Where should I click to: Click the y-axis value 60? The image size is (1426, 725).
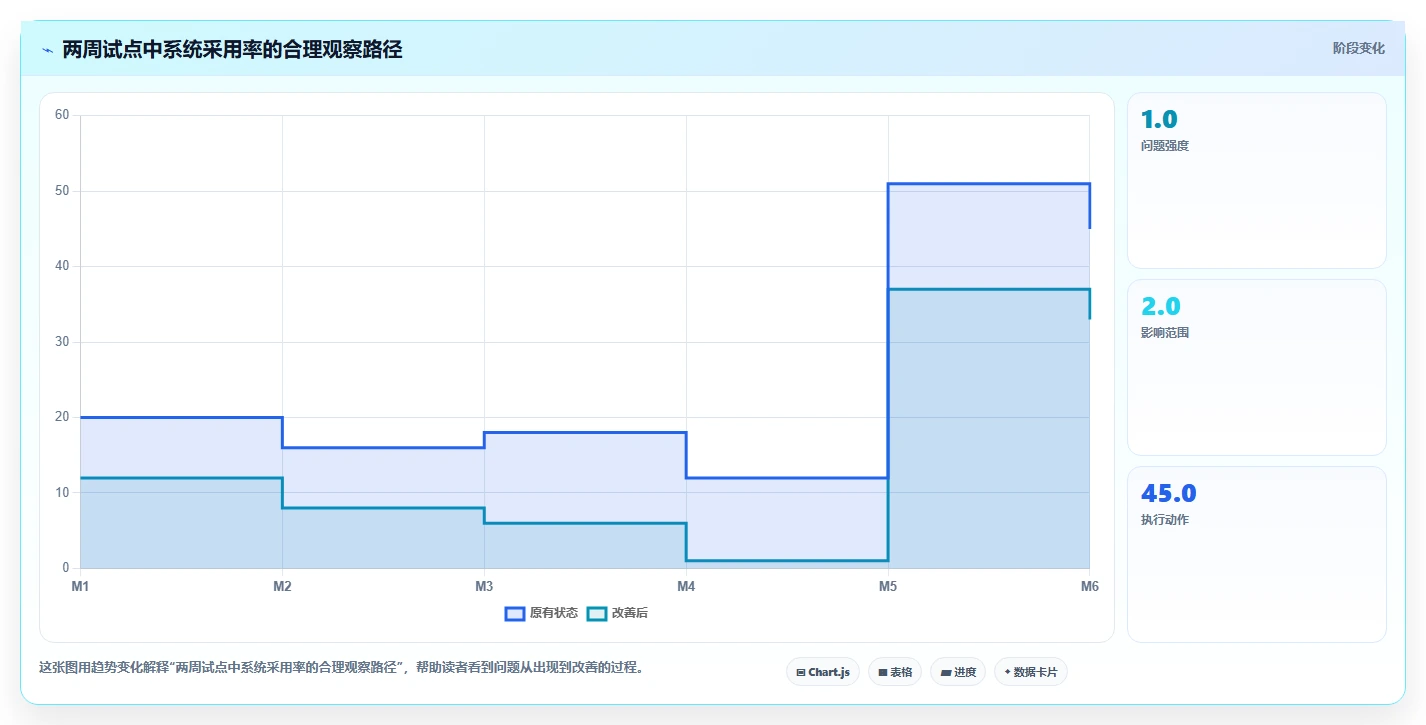[62, 115]
